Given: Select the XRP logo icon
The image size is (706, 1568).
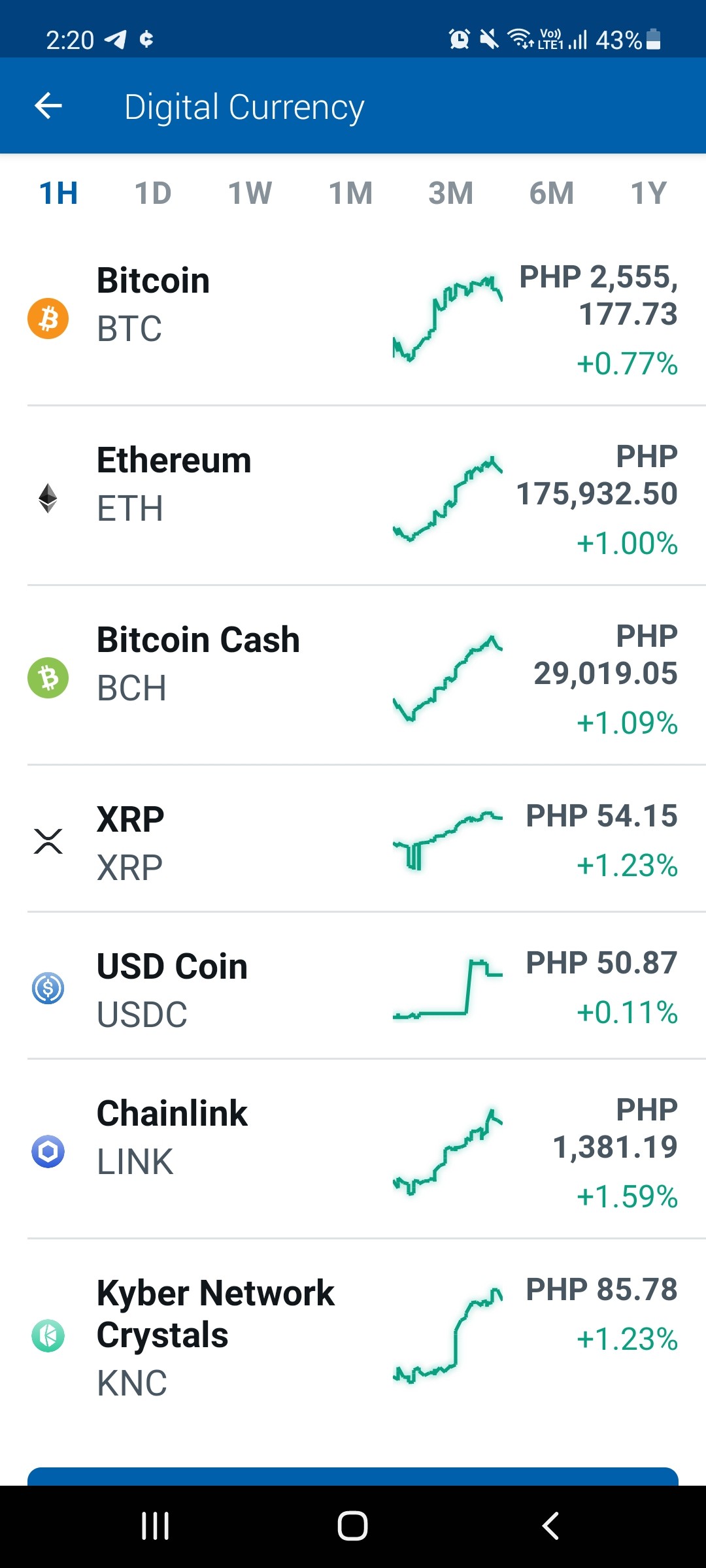Looking at the screenshot, I should (x=48, y=841).
